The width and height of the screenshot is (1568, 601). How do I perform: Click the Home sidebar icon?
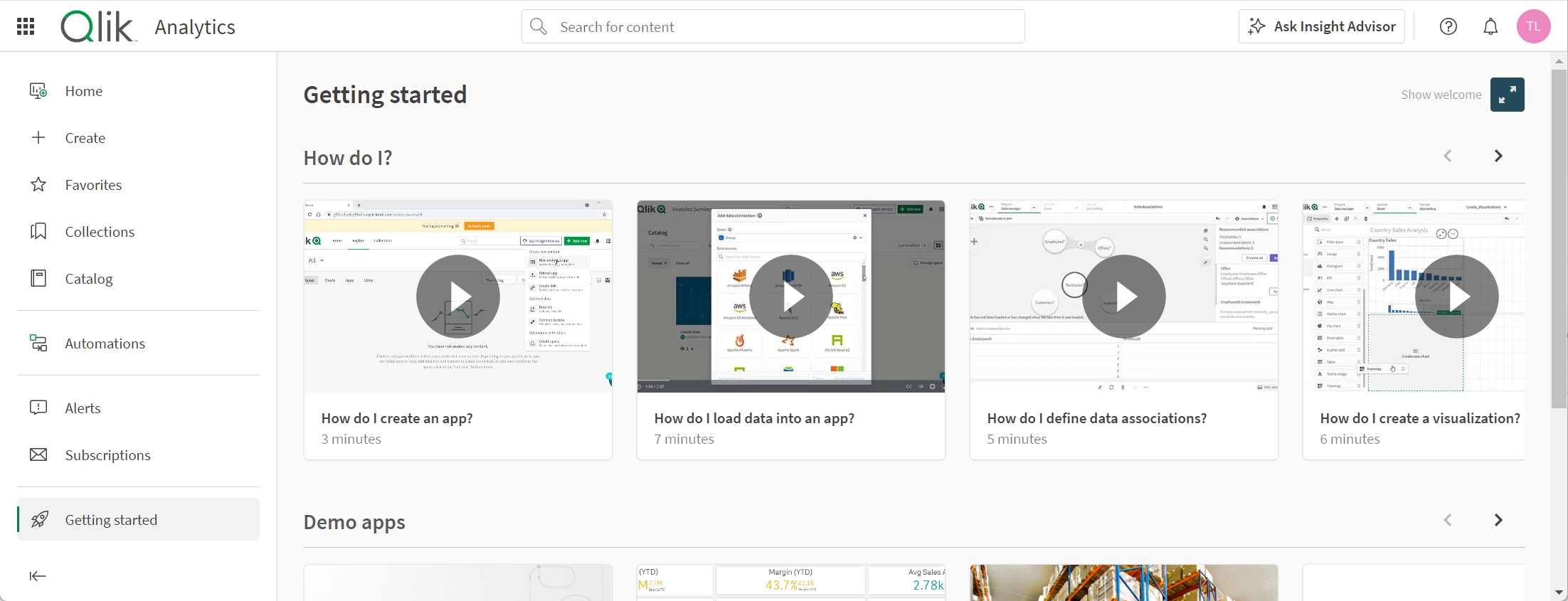pyautogui.click(x=38, y=90)
